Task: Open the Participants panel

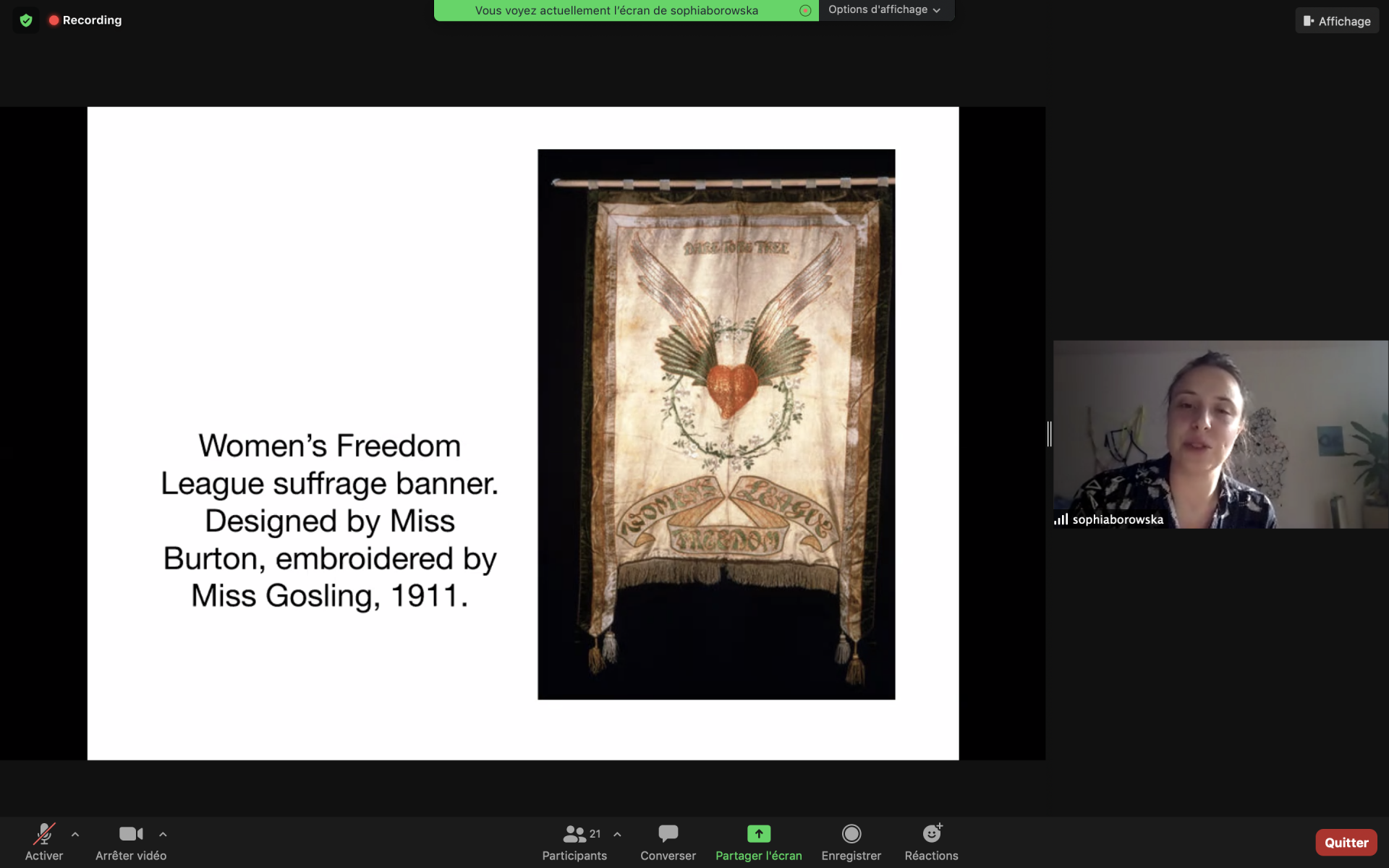Action: (x=574, y=843)
